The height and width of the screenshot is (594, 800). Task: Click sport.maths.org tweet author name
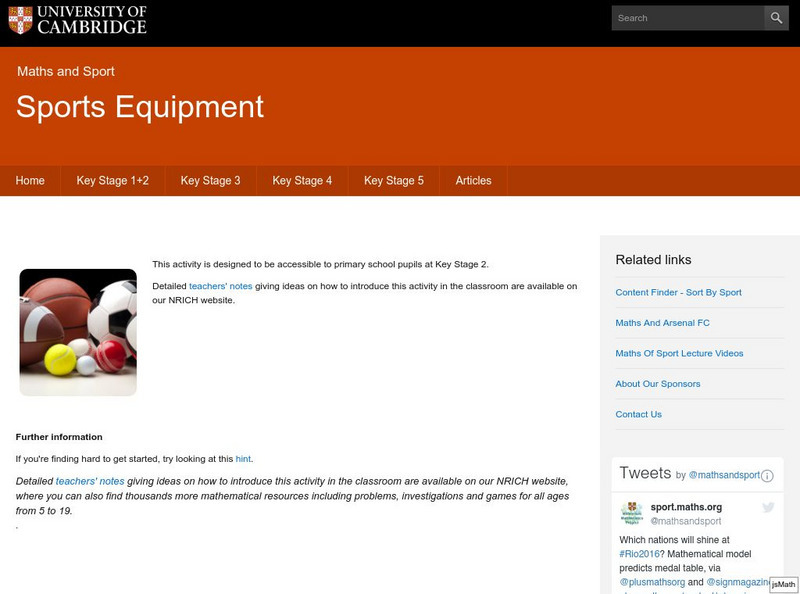point(686,507)
